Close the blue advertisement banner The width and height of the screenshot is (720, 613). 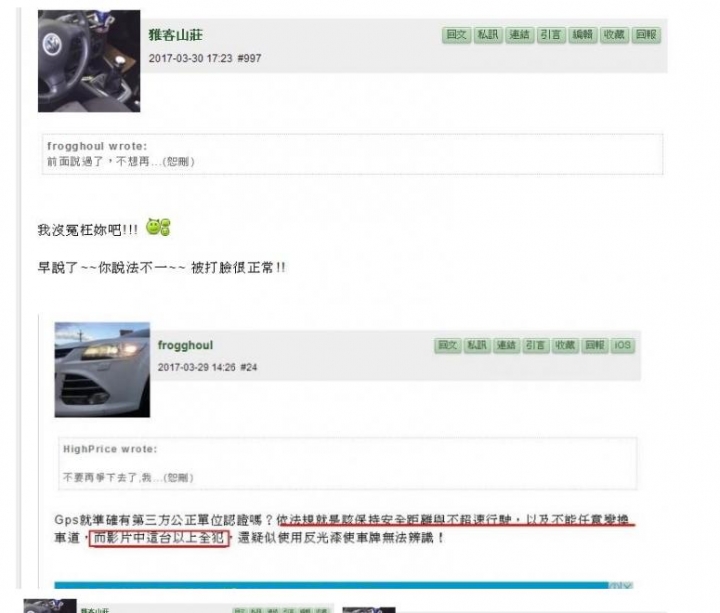(x=627, y=585)
